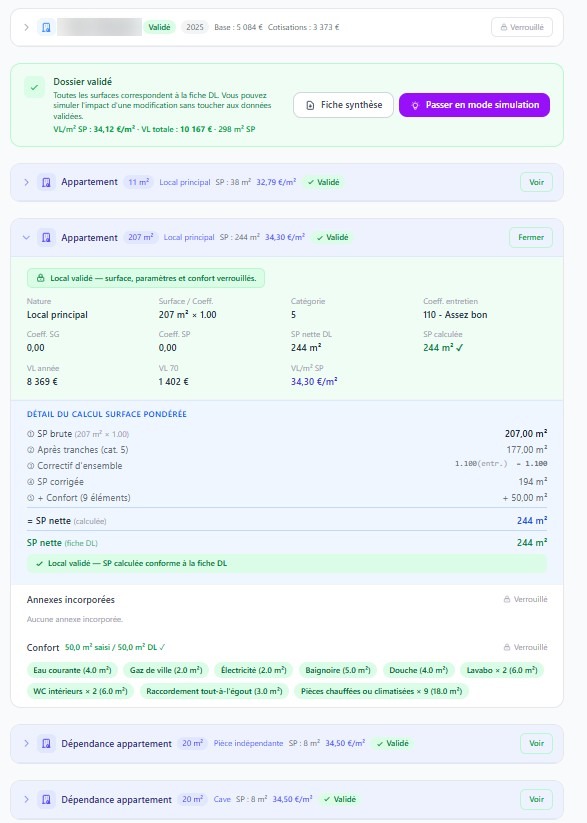Click the Pièces chauffées ou climatisées chip

(x=382, y=691)
